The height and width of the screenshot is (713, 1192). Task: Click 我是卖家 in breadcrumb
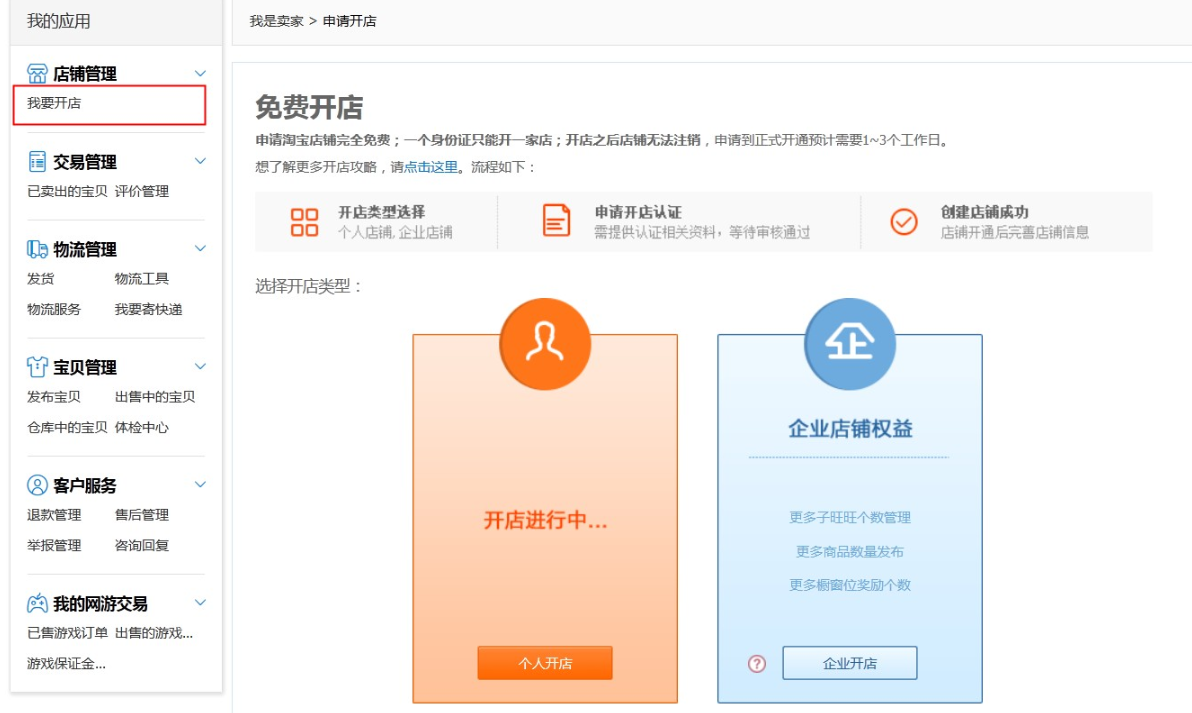(276, 21)
